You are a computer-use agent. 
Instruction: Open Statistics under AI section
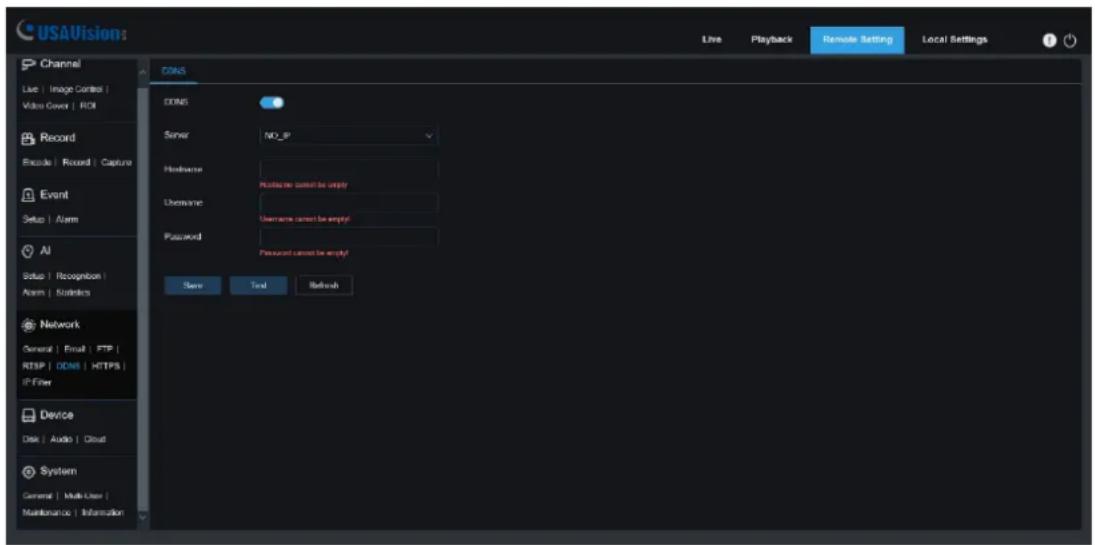[x=73, y=293]
